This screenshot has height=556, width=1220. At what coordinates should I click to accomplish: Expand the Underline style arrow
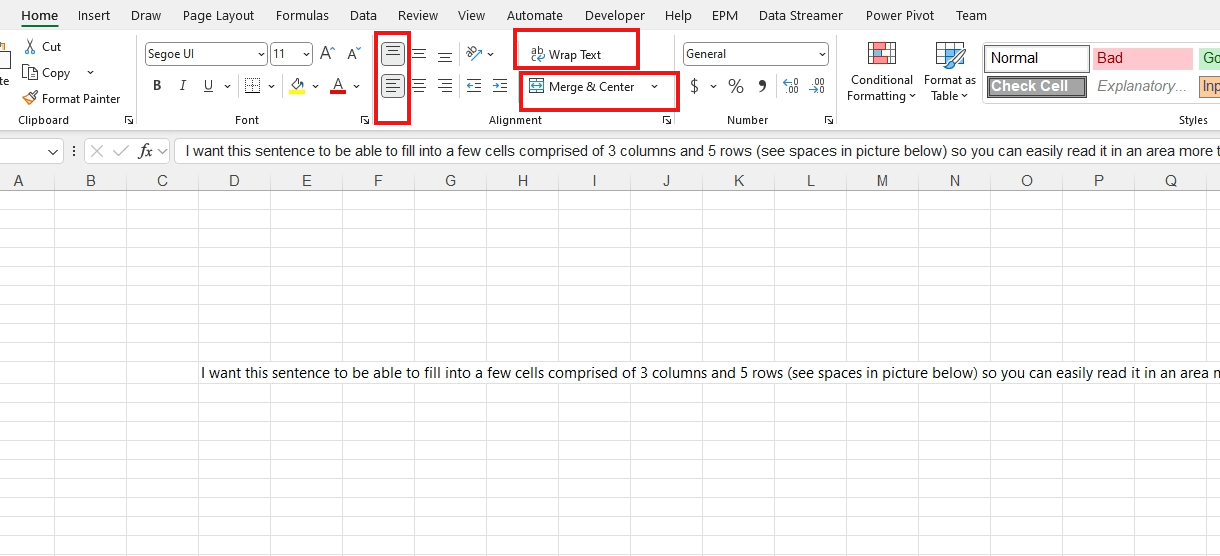click(x=228, y=86)
